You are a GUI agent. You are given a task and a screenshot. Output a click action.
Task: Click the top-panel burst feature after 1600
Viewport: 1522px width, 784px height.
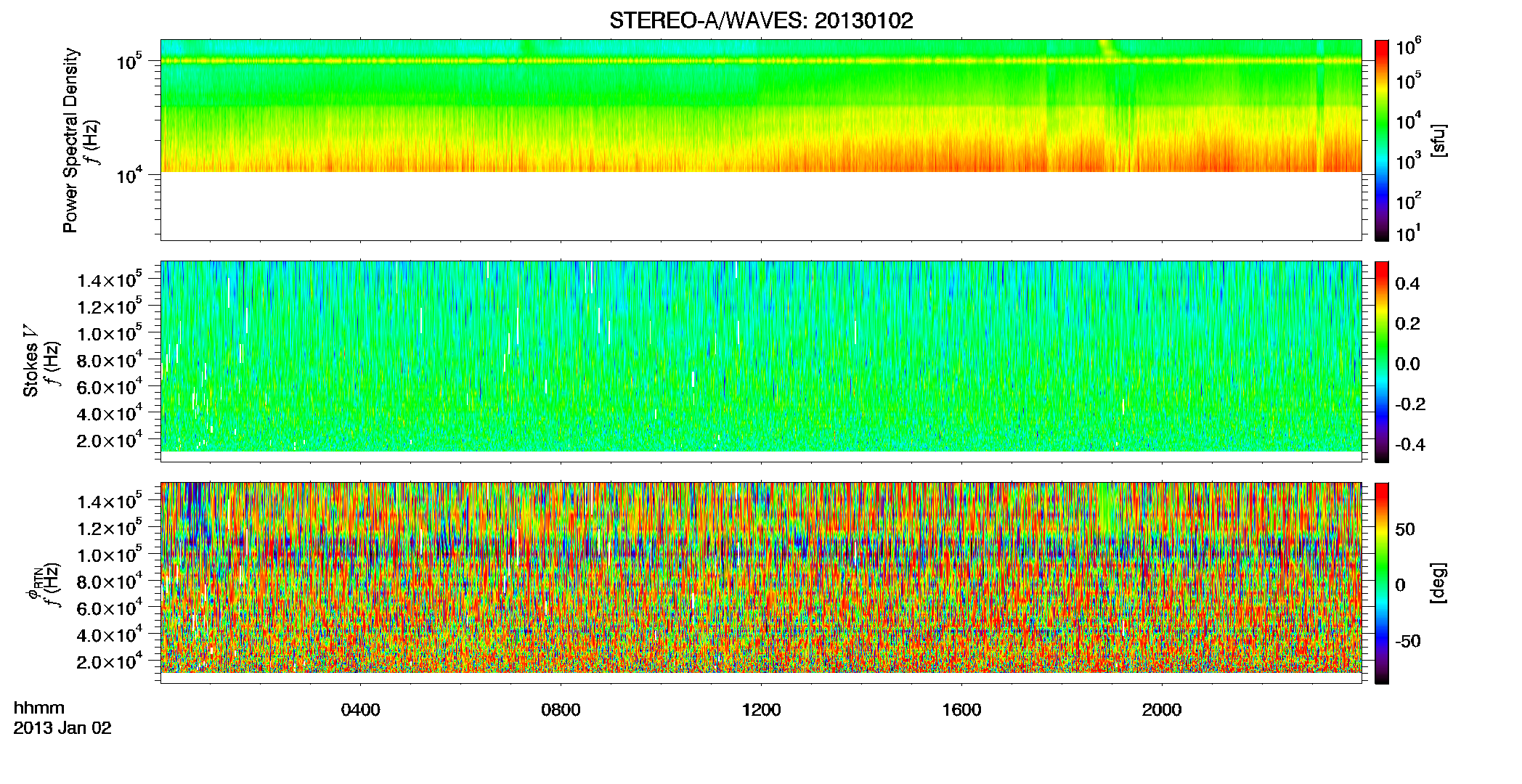point(1108,49)
